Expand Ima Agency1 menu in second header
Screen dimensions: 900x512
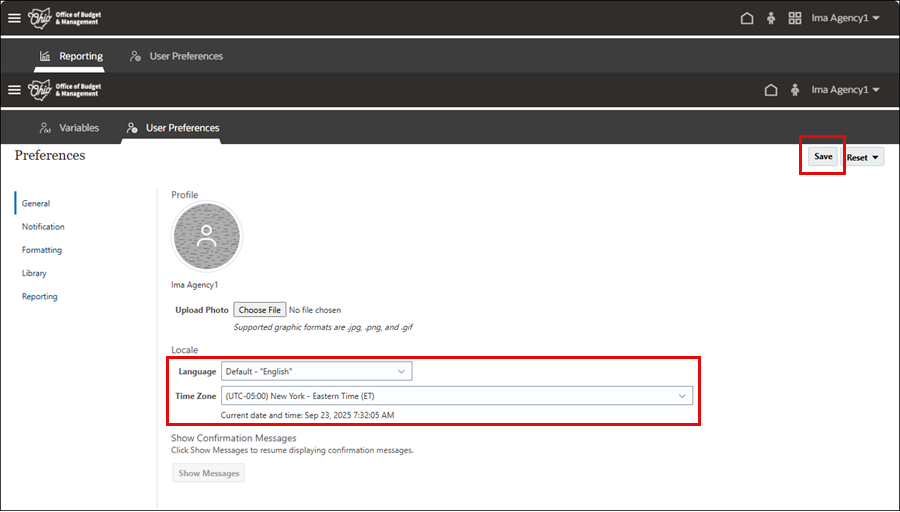(x=845, y=90)
